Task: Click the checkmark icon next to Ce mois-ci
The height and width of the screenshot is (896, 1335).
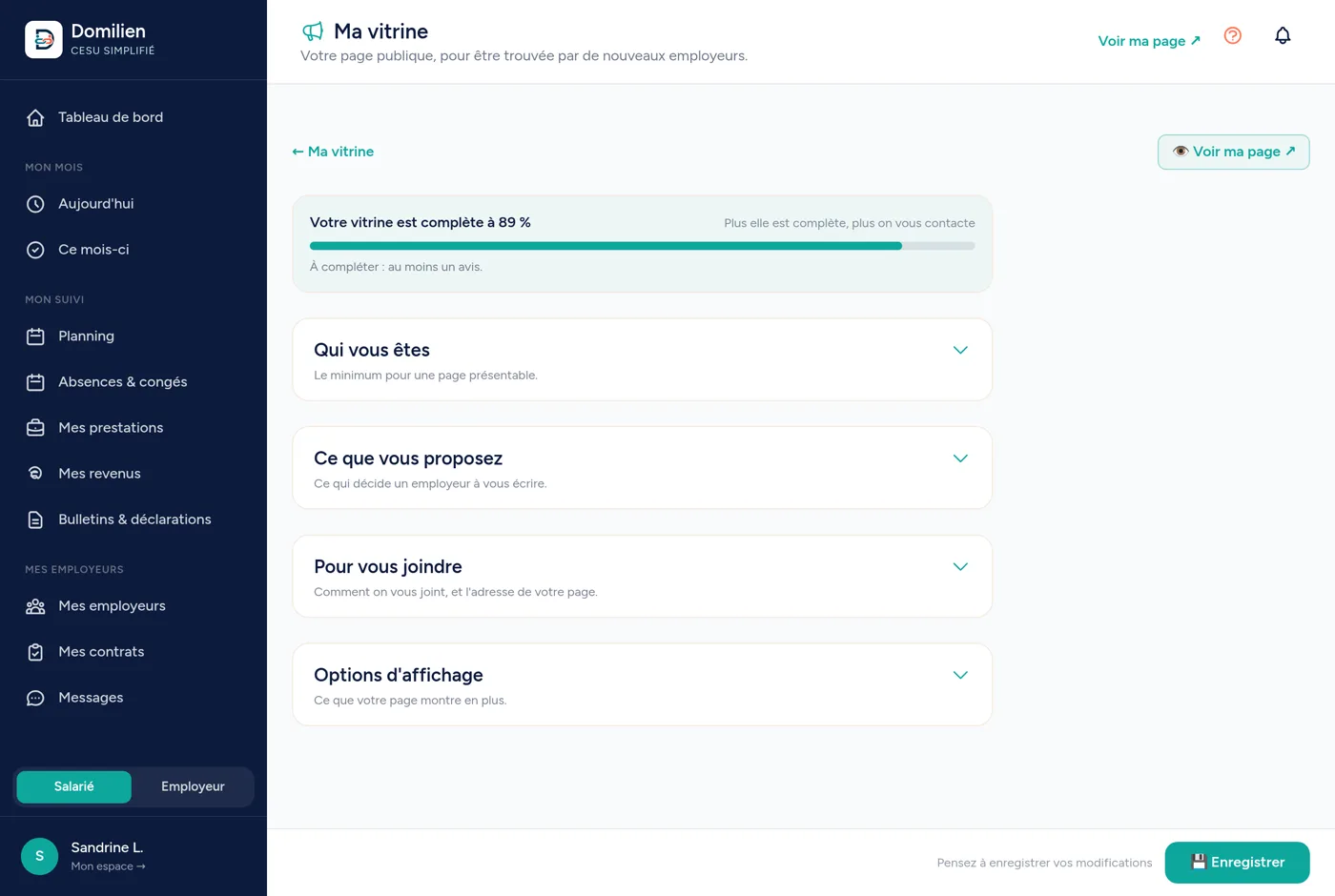Action: coord(35,250)
